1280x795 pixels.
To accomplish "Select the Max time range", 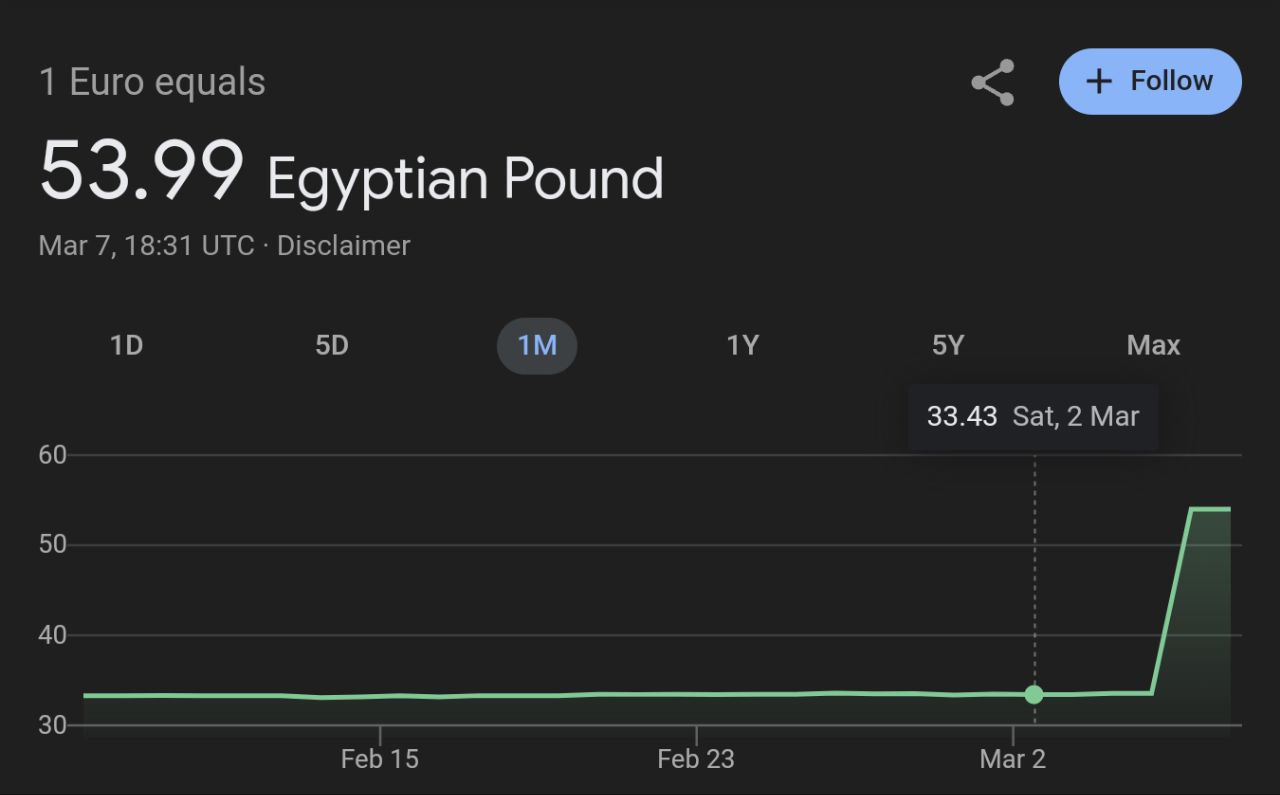I will (1153, 345).
